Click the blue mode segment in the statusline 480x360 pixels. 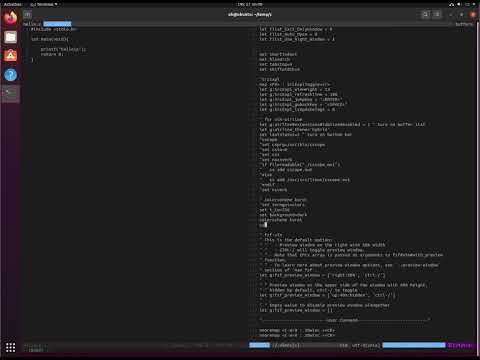[x=259, y=345]
